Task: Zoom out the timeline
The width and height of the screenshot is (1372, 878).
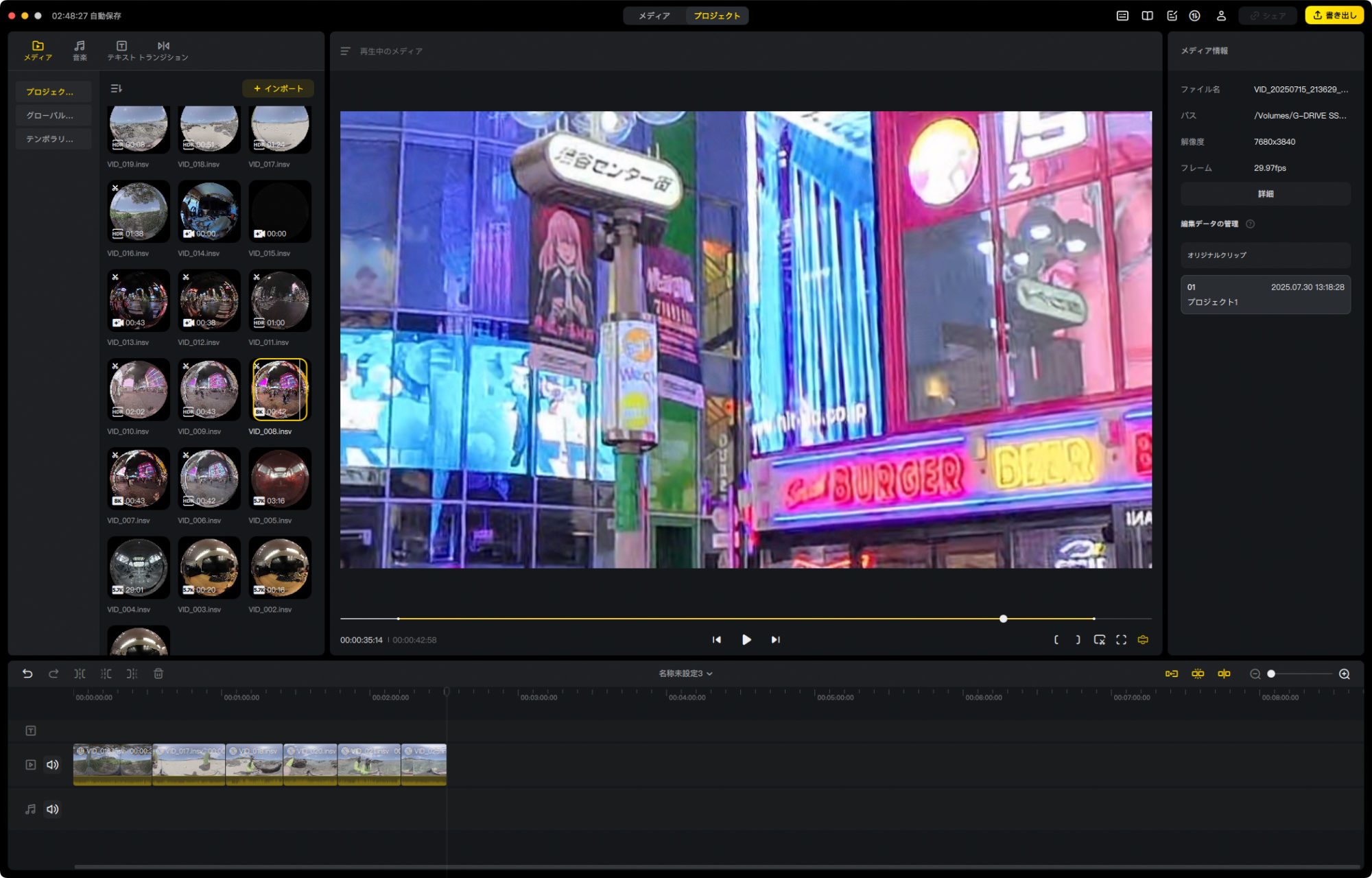Action: click(1255, 674)
